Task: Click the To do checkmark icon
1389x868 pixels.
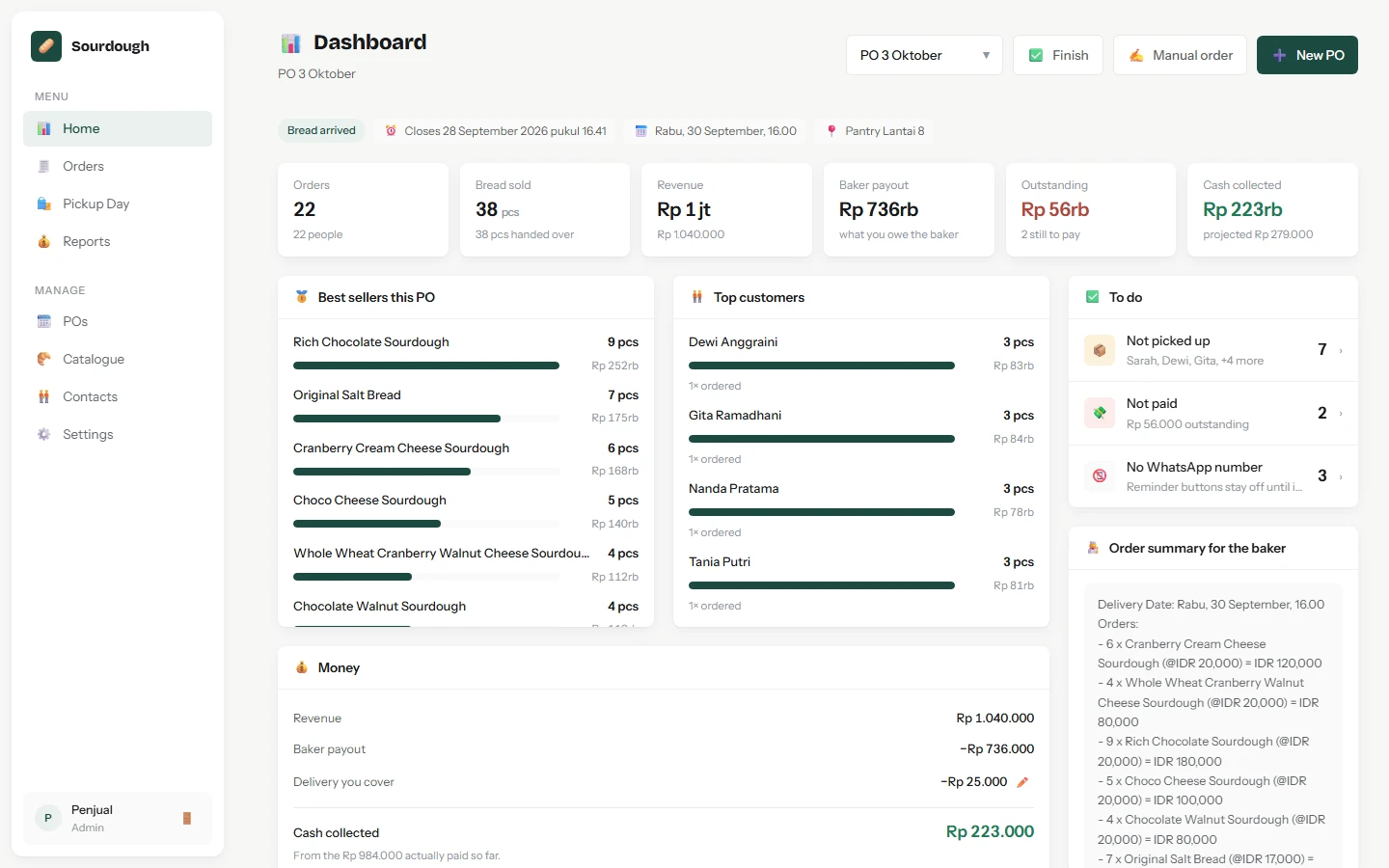Action: point(1093,297)
